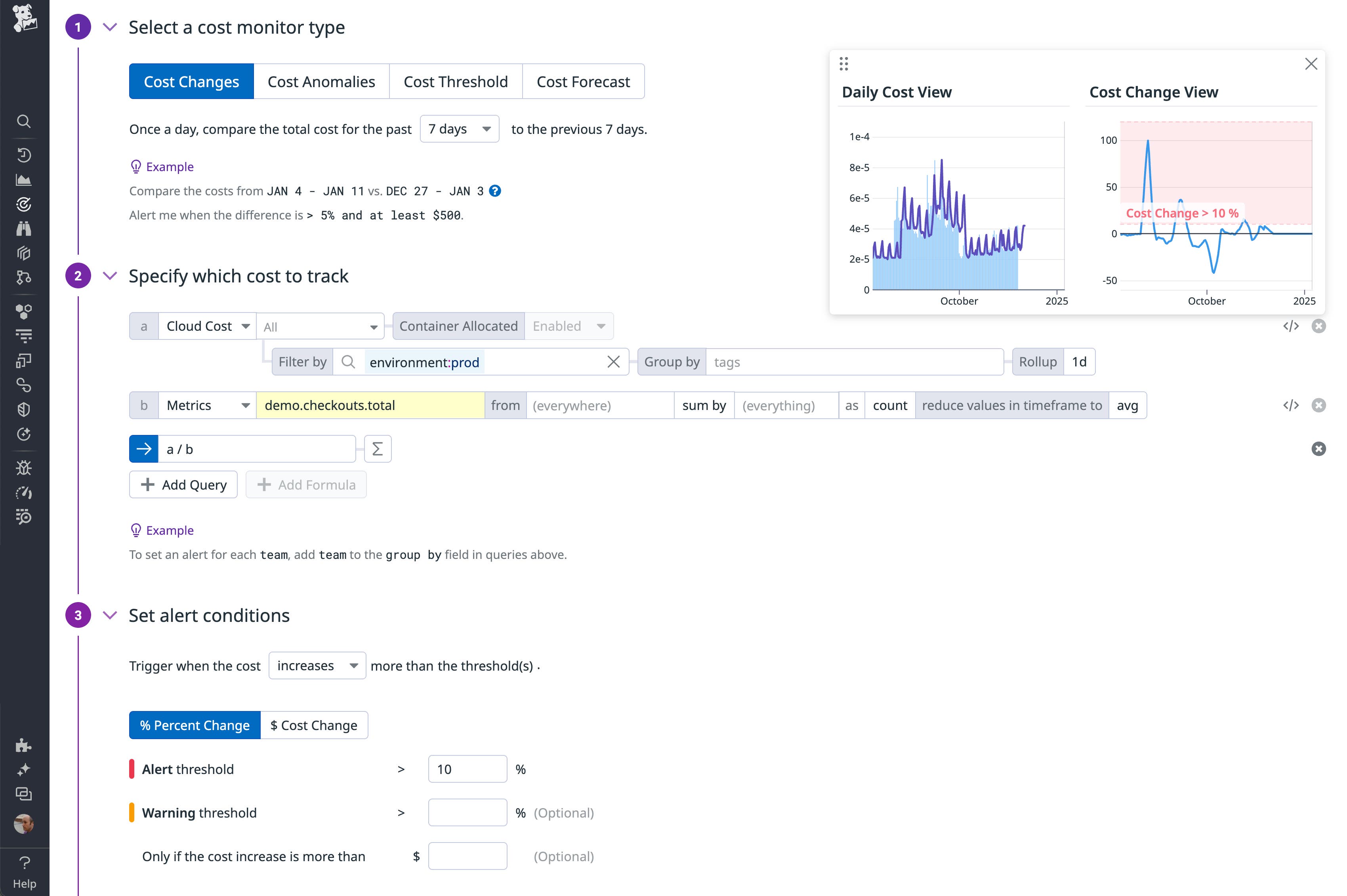Collapse the Specify which cost to track section
This screenshot has width=1347, height=896.
pyautogui.click(x=110, y=276)
